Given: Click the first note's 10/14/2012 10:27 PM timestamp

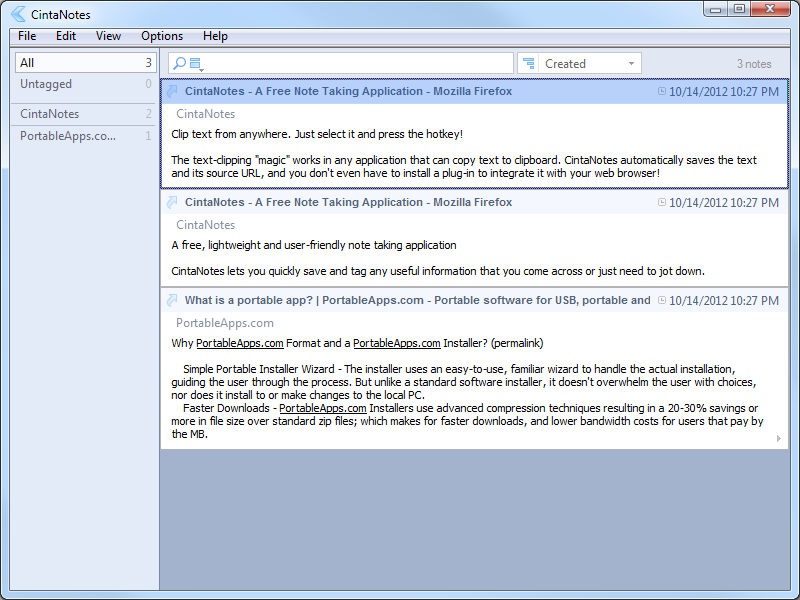Looking at the screenshot, I should pyautogui.click(x=723, y=92).
